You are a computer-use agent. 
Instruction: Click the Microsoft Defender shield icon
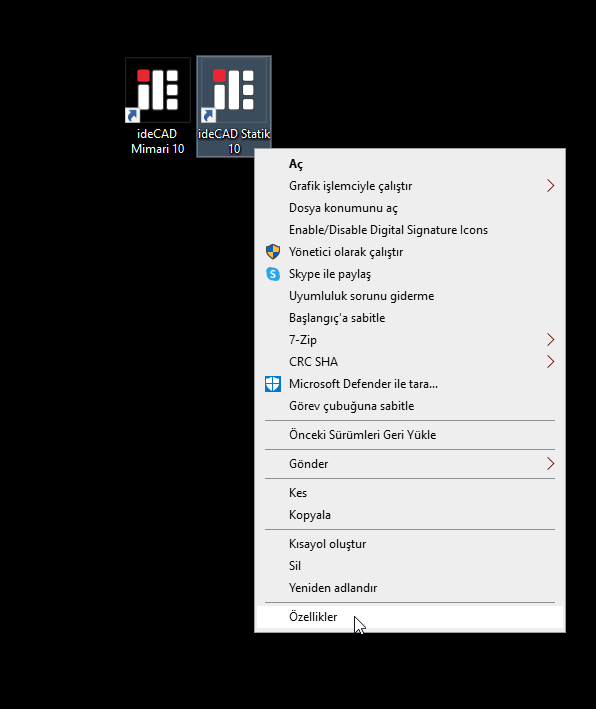coord(273,384)
